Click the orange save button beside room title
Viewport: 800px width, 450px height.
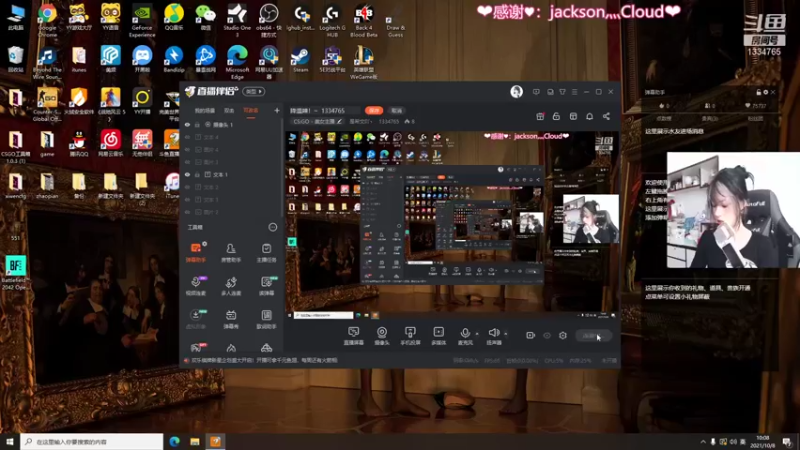click(x=374, y=110)
